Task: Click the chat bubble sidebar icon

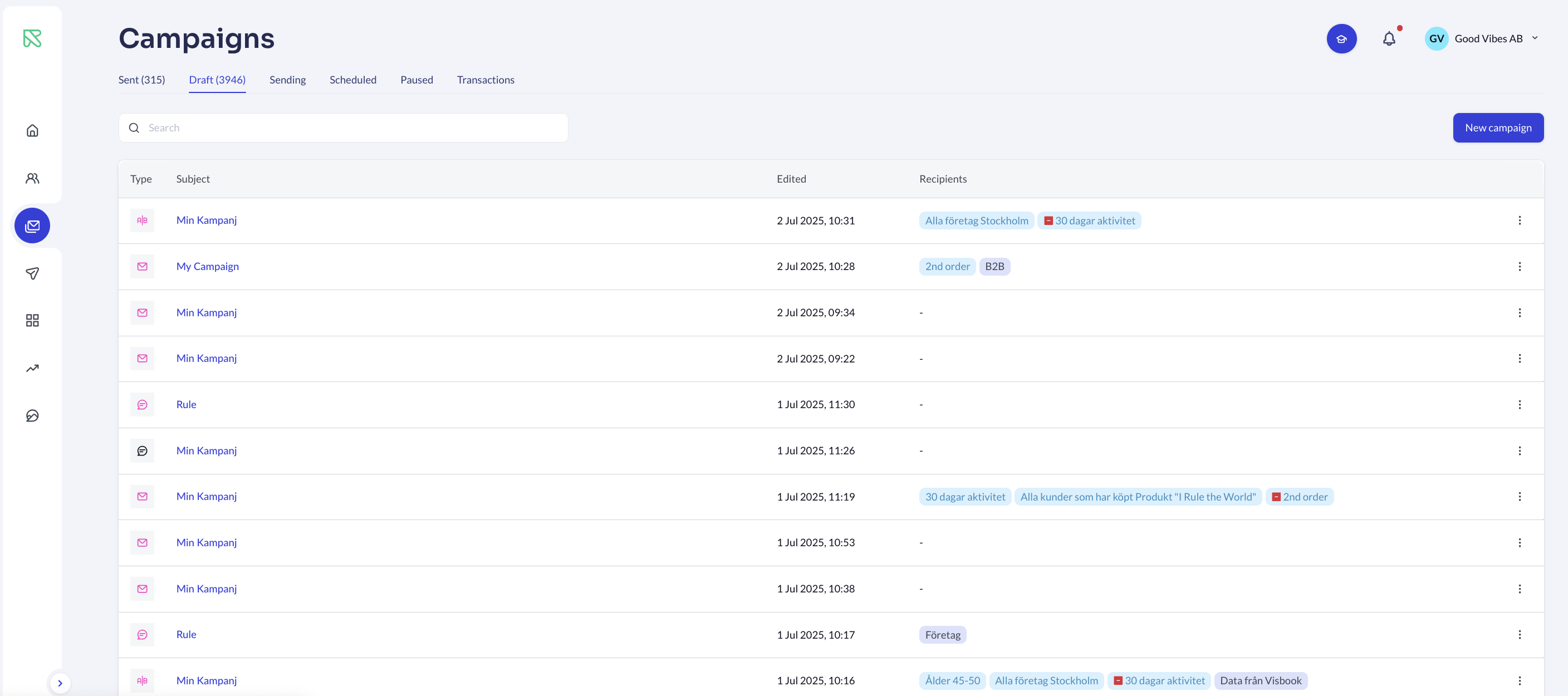Action: pyautogui.click(x=32, y=415)
